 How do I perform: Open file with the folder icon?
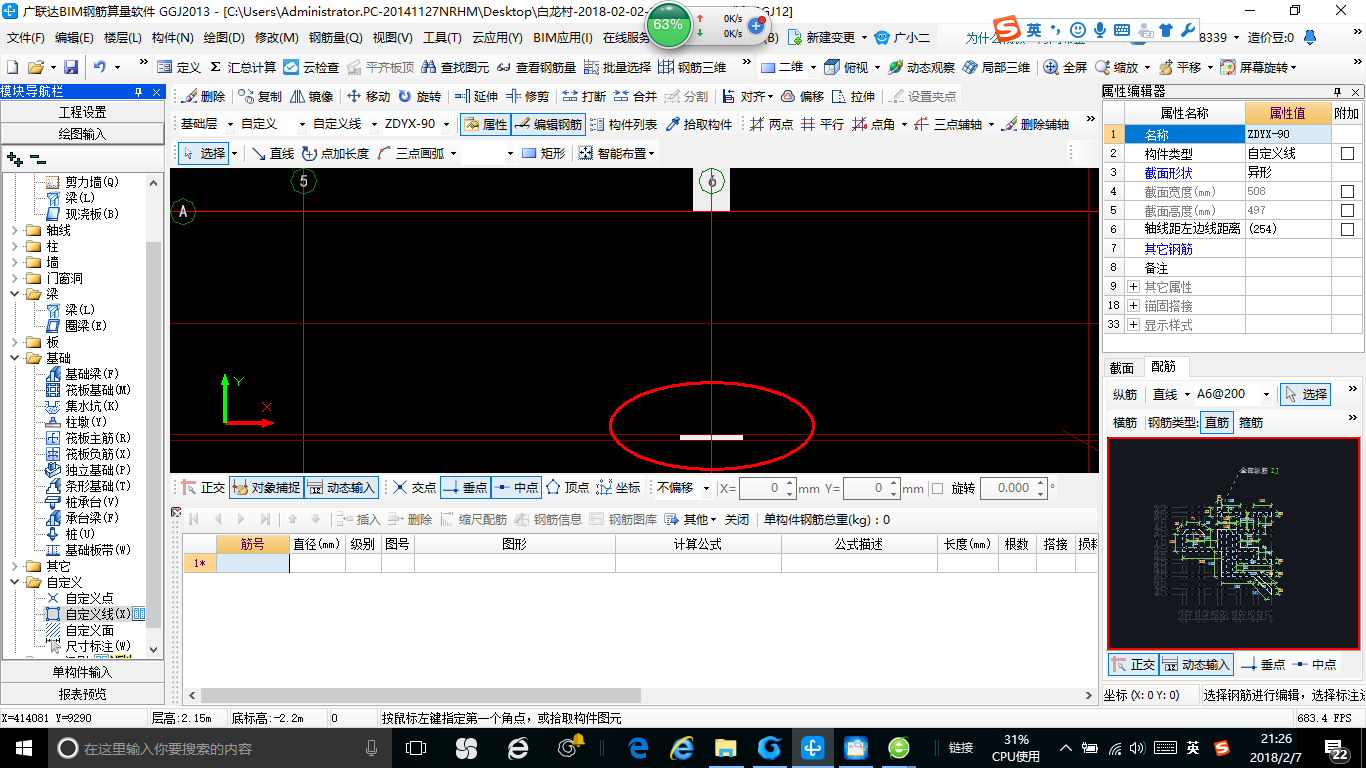coord(36,68)
